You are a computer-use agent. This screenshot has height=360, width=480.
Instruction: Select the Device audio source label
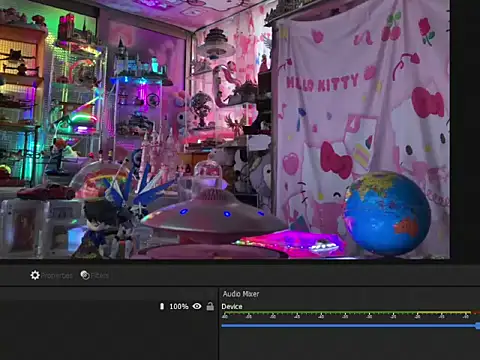(232, 307)
